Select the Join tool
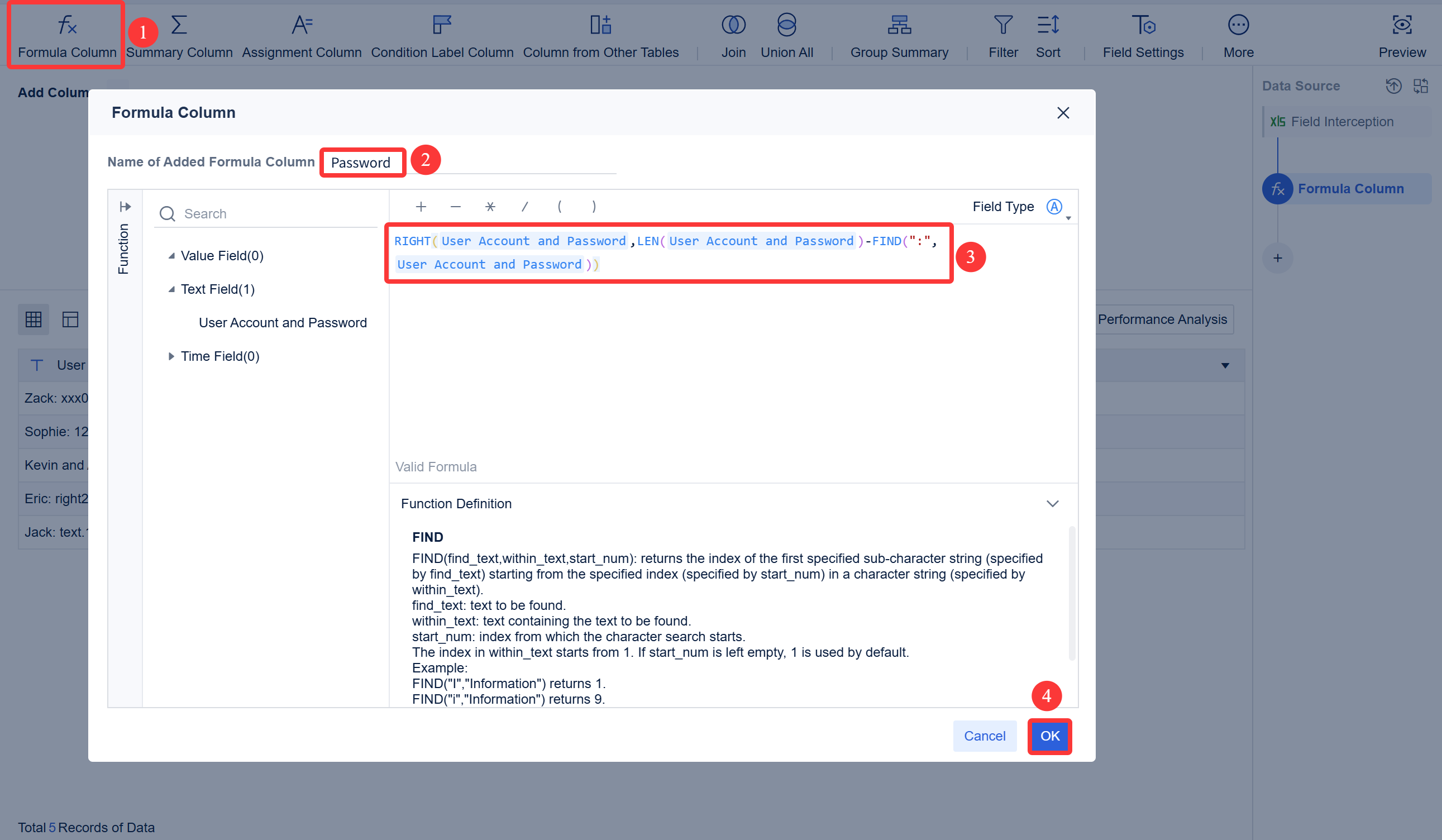The width and height of the screenshot is (1442, 840). pyautogui.click(x=733, y=34)
